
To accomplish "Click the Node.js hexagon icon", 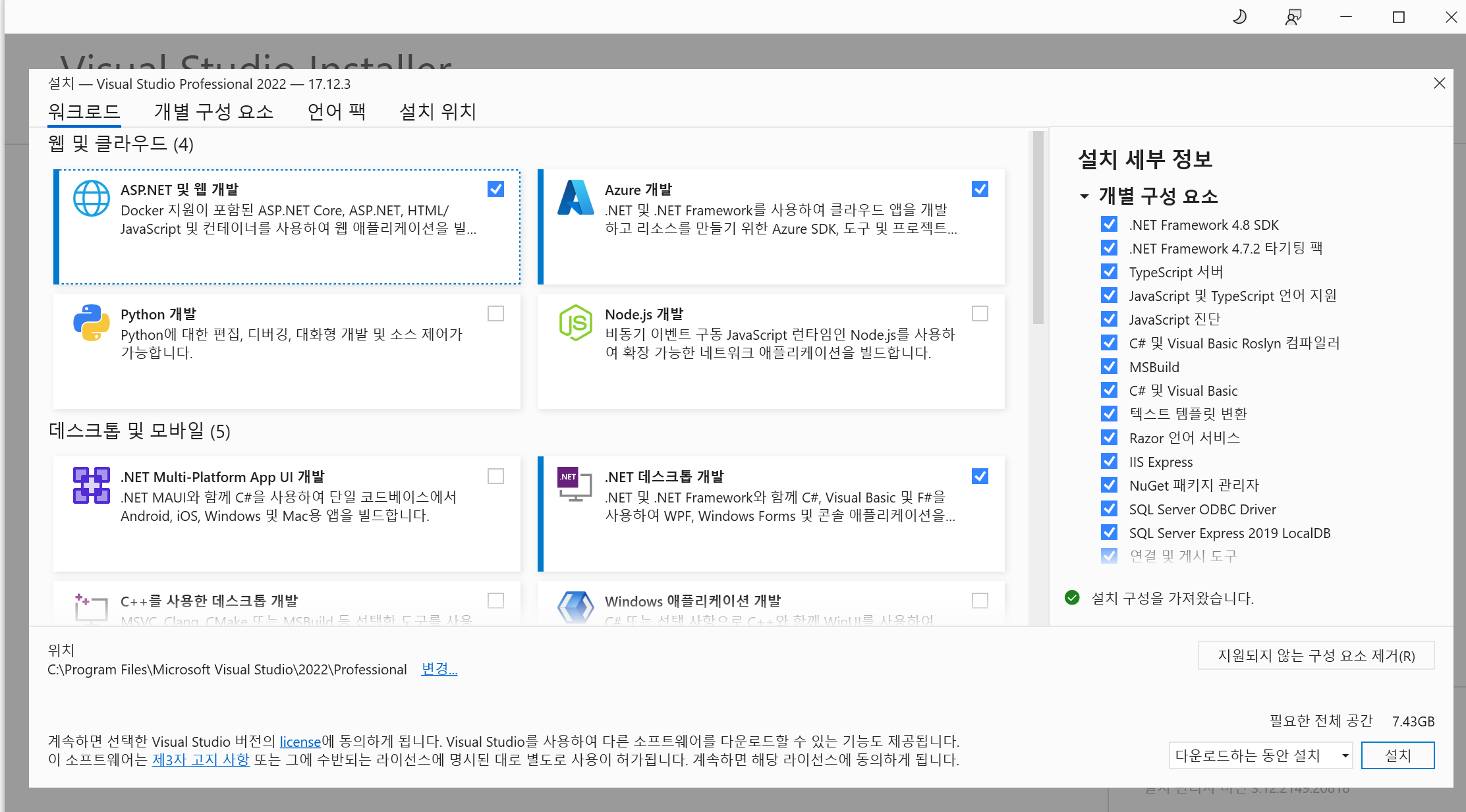I will coord(576,323).
